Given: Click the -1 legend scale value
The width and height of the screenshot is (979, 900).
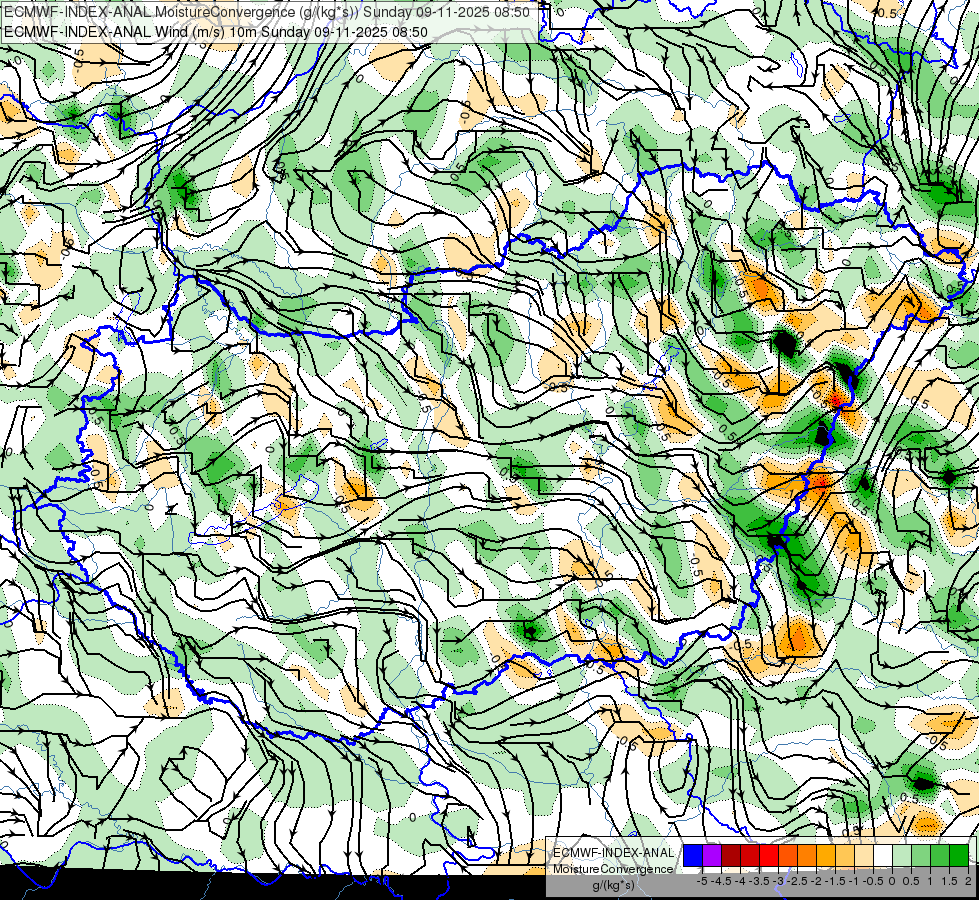Looking at the screenshot, I should [854, 881].
